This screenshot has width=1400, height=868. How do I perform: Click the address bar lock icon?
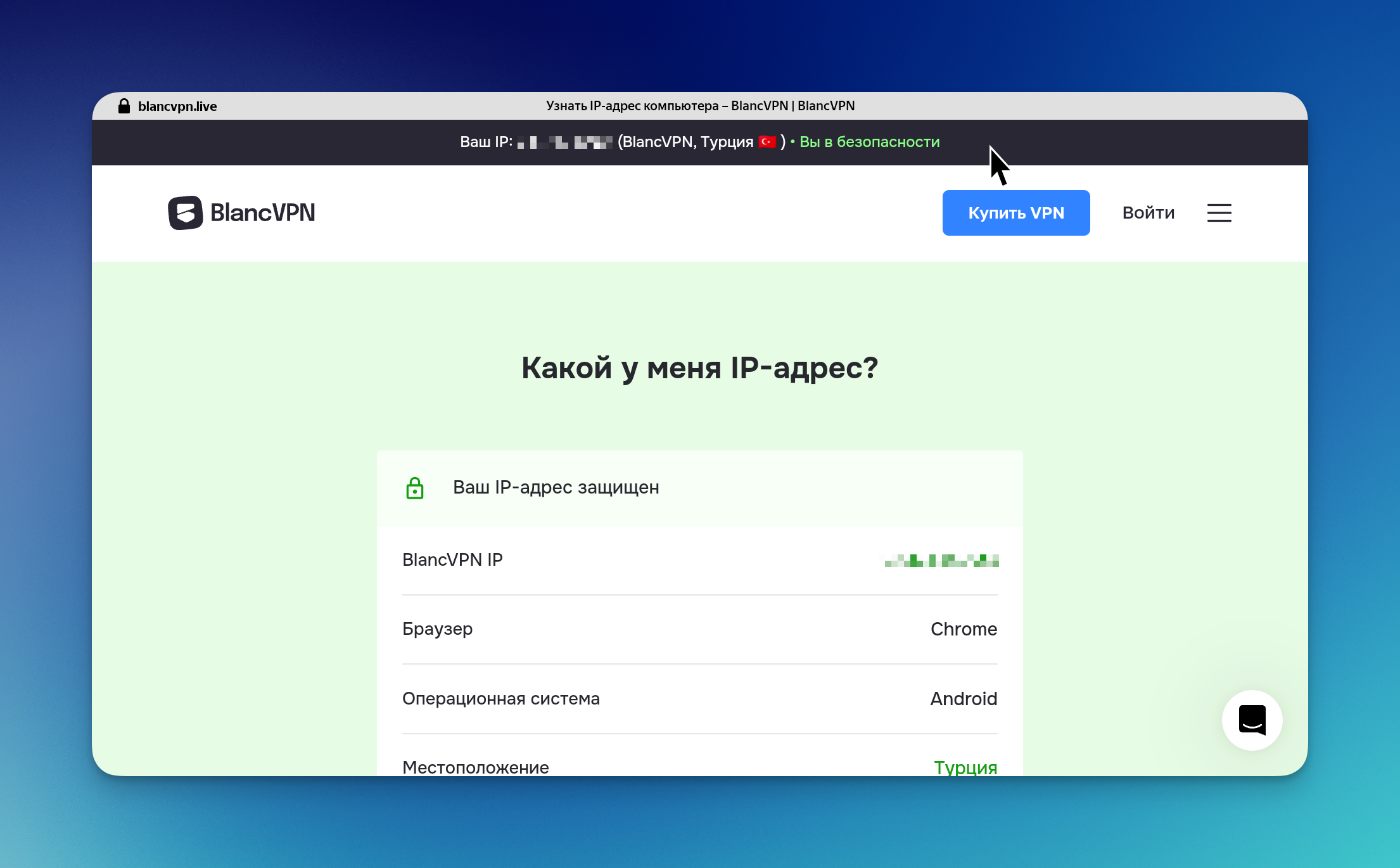tap(124, 106)
